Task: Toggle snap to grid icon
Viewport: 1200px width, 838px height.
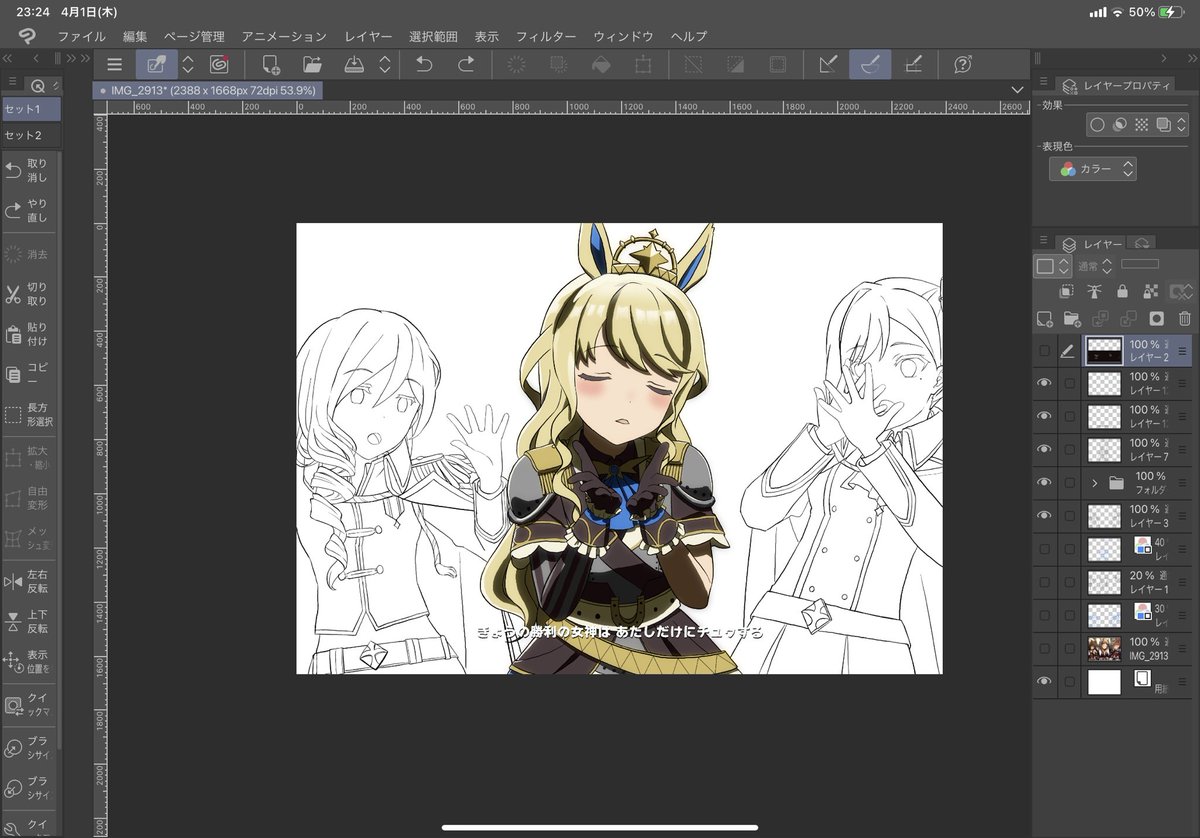Action: pos(912,65)
